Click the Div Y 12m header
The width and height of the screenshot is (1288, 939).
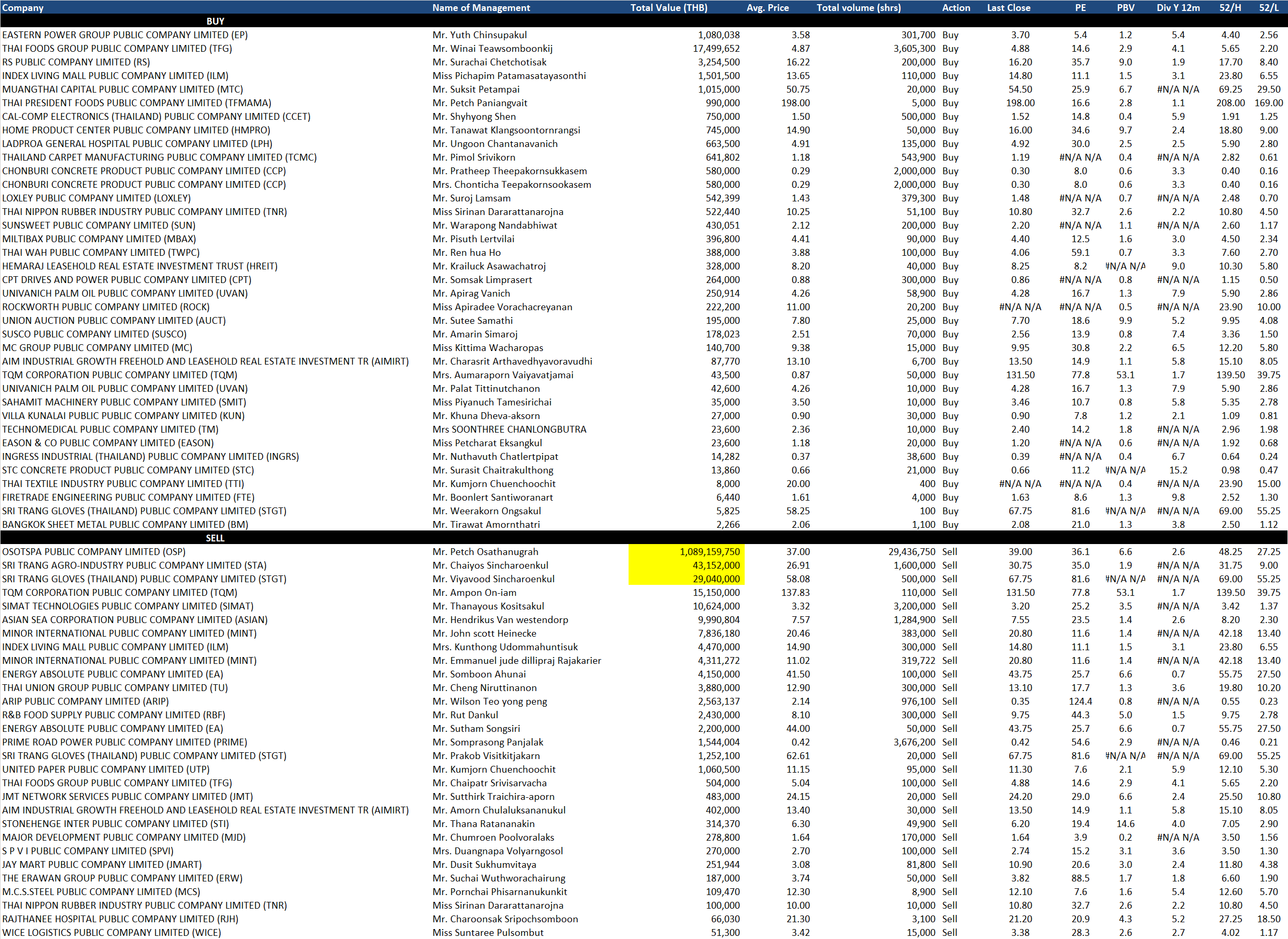tap(1178, 7)
